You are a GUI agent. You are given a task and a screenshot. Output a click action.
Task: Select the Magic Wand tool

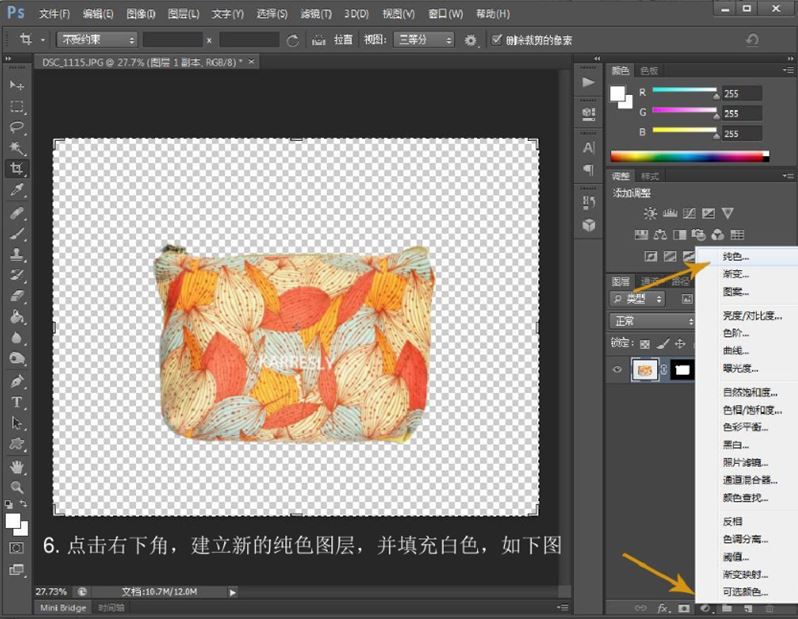17,148
